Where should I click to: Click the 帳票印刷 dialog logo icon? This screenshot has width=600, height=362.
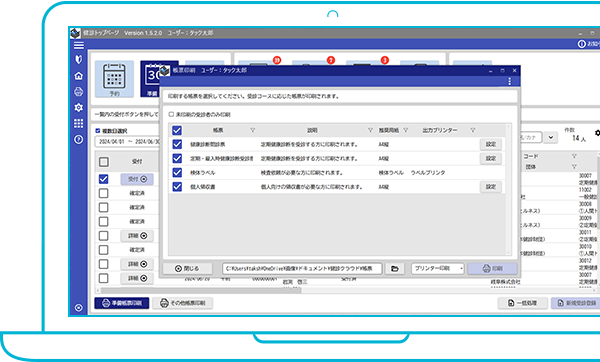point(165,70)
